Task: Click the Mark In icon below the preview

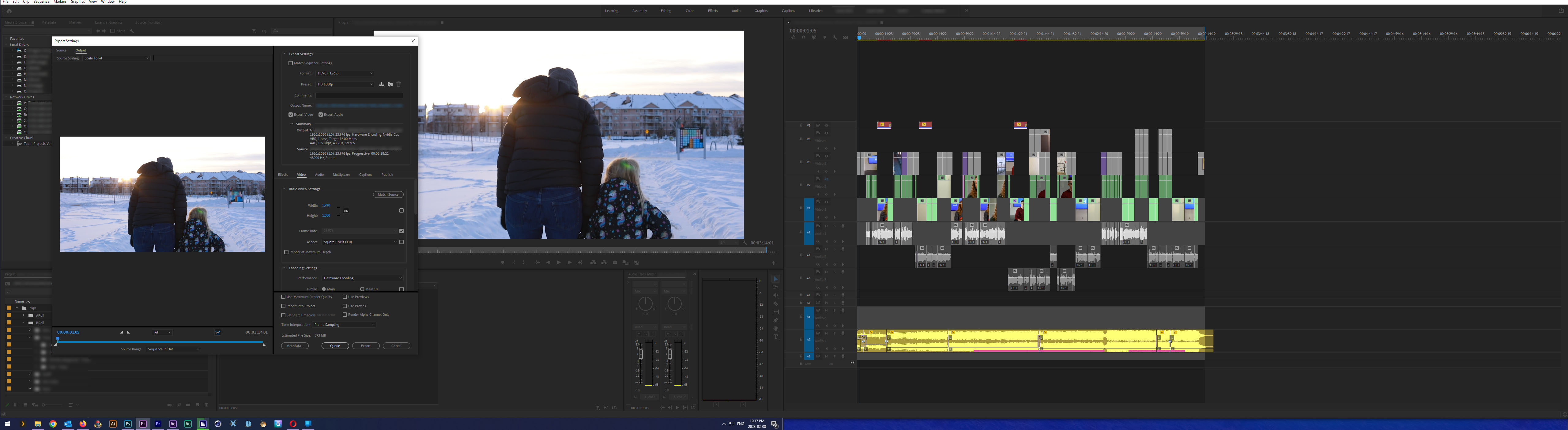Action: click(x=514, y=262)
